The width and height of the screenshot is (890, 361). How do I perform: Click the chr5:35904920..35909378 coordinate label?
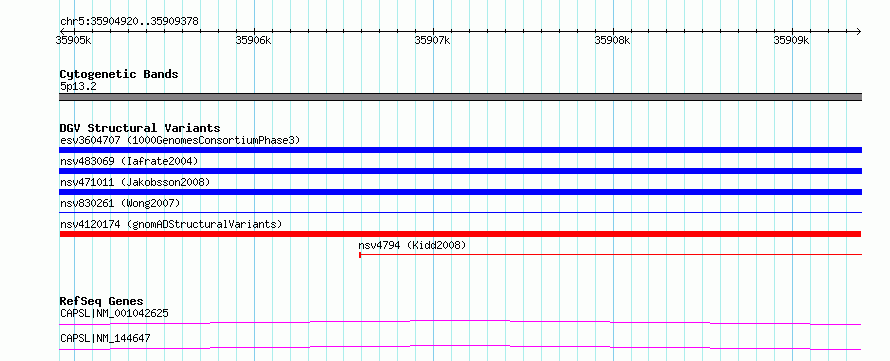(129, 21)
